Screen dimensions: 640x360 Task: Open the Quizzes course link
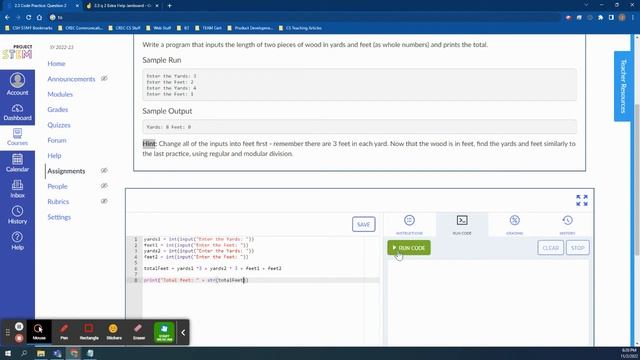click(x=59, y=125)
